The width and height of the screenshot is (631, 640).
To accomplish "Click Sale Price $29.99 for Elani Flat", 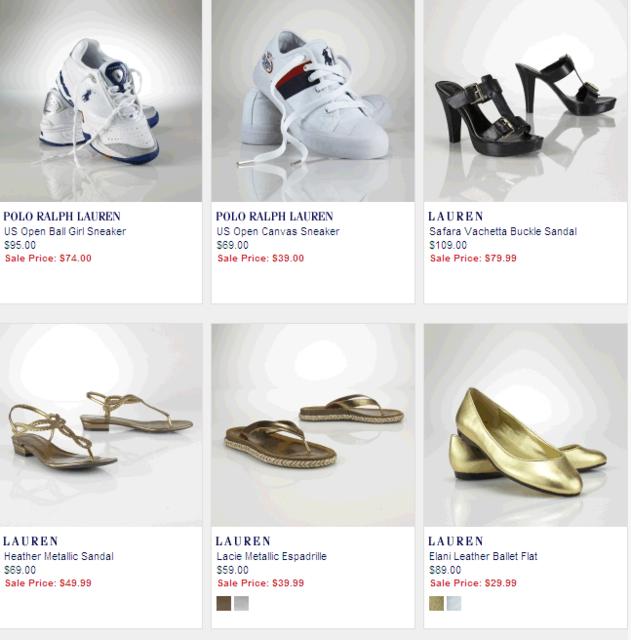I will coord(473,583).
